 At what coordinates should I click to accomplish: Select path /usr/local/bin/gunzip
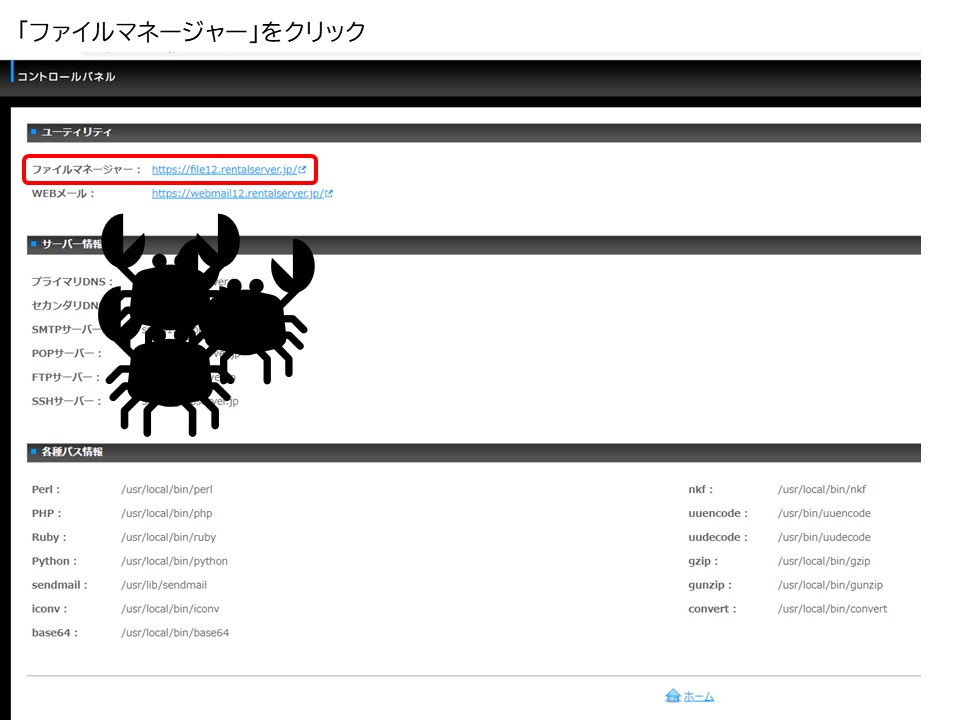click(x=830, y=585)
